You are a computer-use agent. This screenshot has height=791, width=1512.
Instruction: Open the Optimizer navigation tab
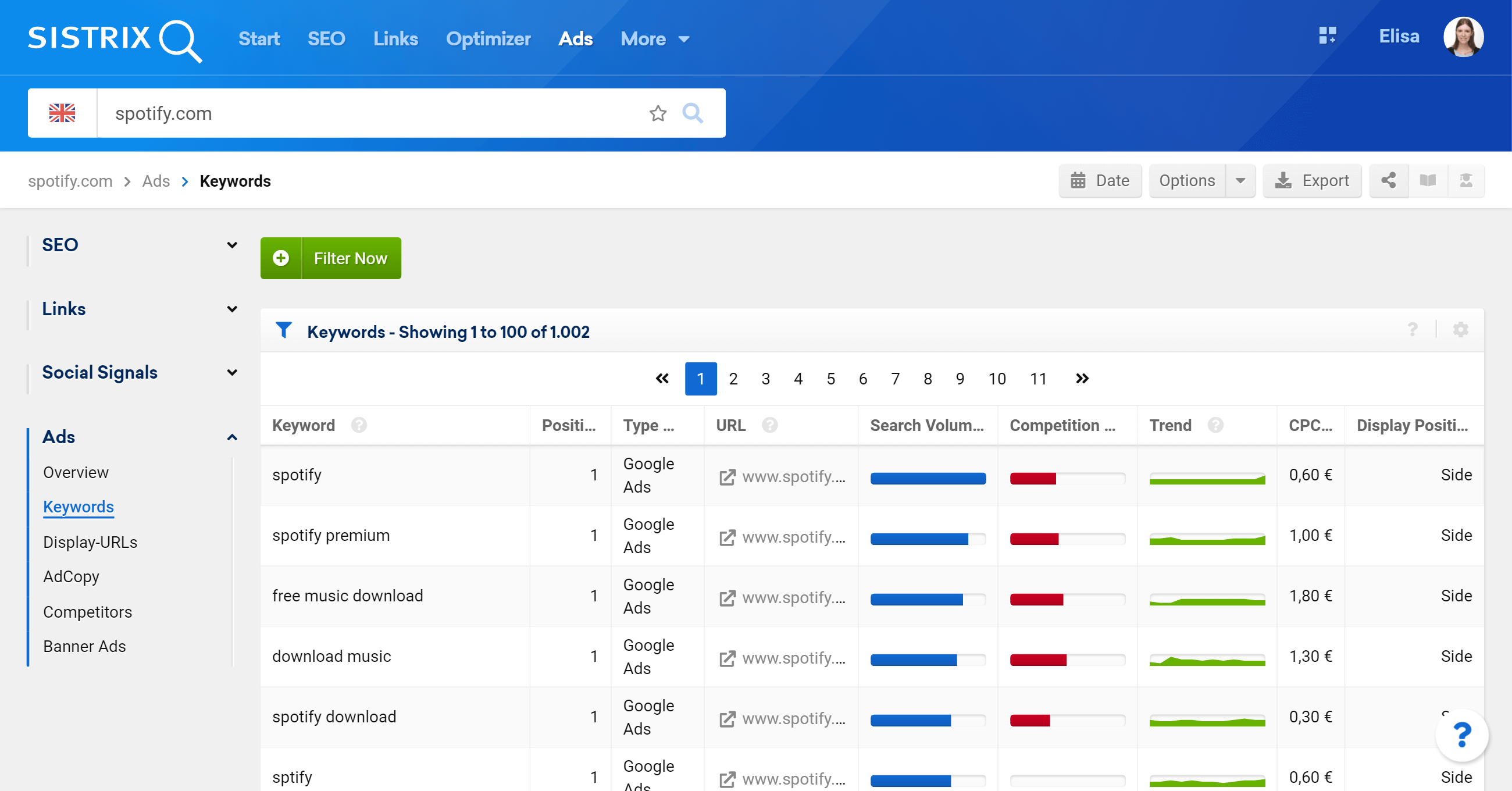click(x=488, y=39)
